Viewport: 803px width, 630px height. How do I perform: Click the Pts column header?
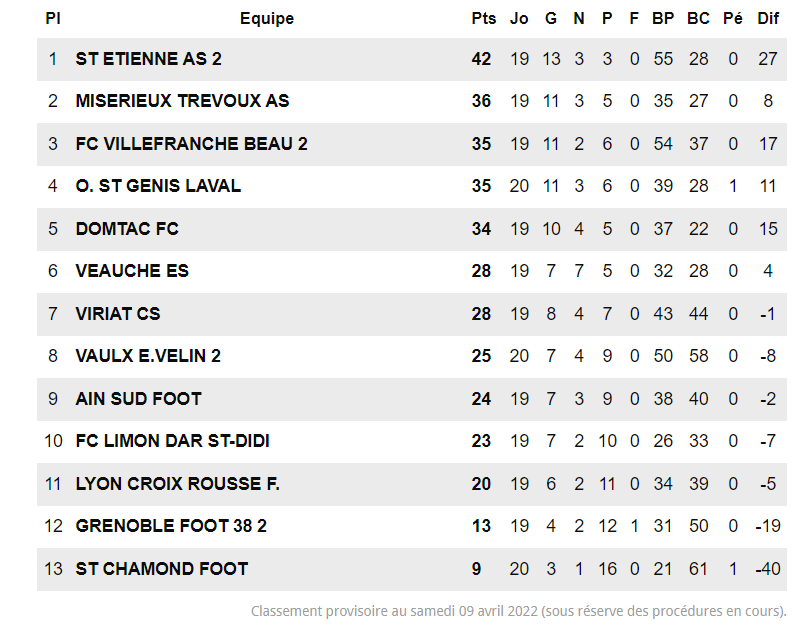tap(483, 18)
